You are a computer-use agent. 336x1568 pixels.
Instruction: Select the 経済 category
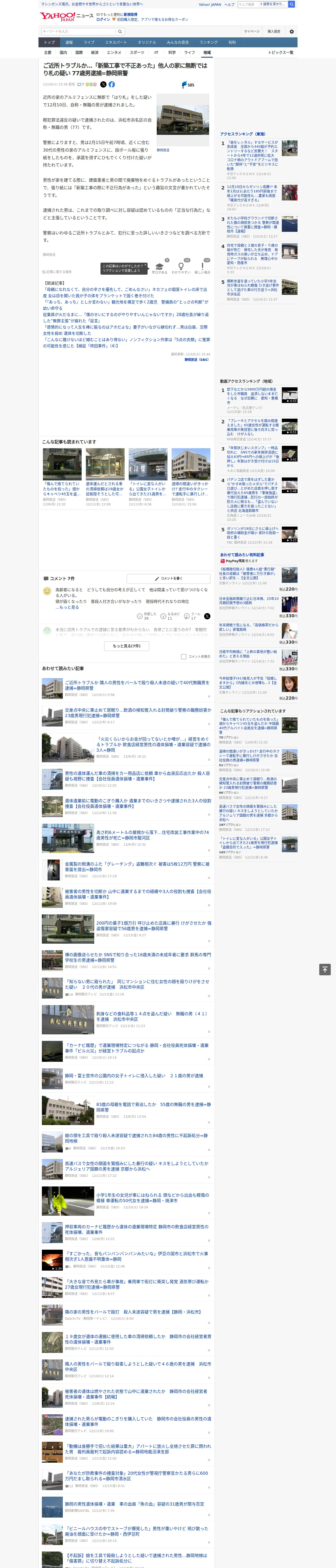[94, 52]
